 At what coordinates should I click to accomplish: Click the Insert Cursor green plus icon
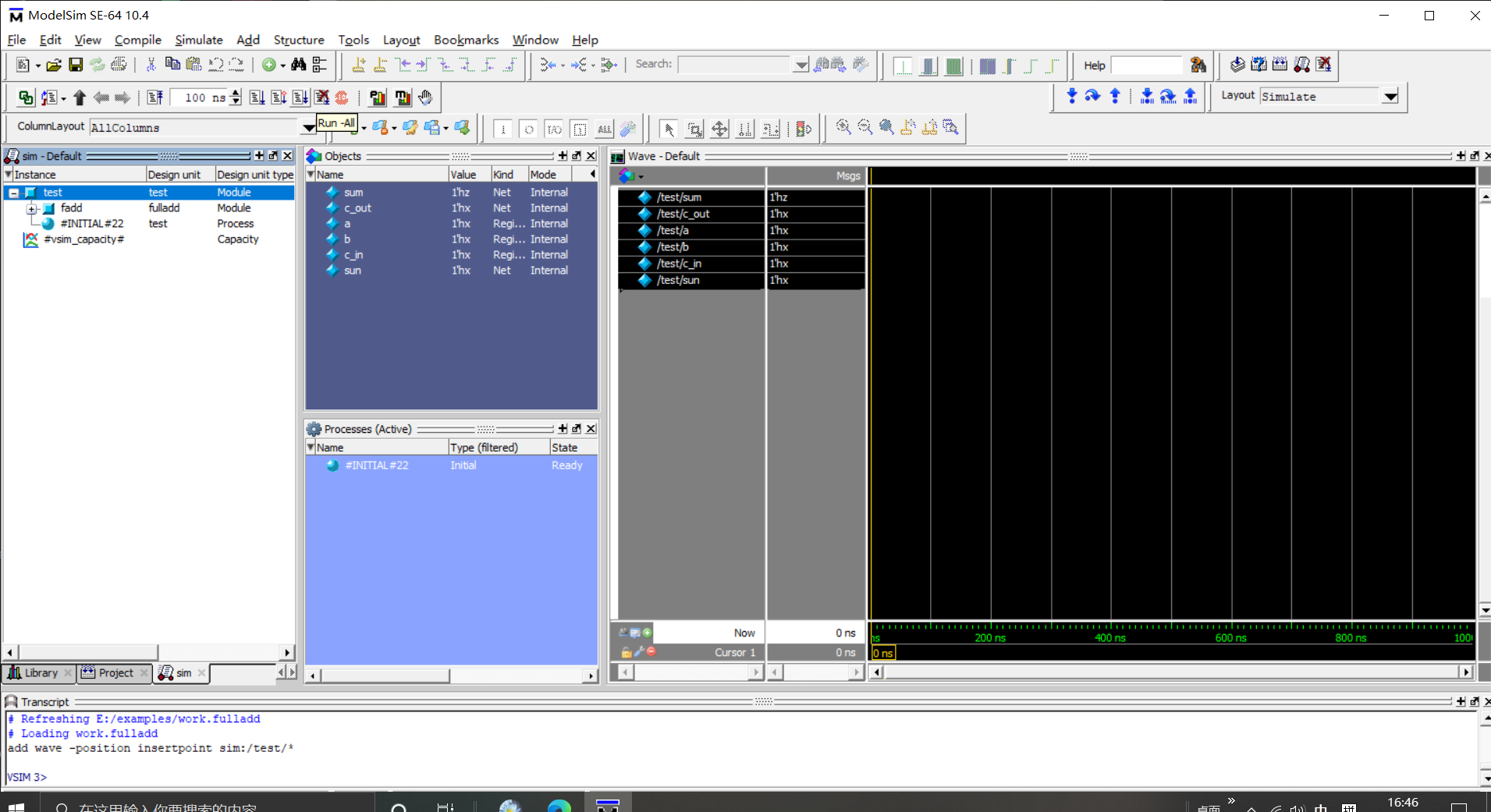[647, 633]
